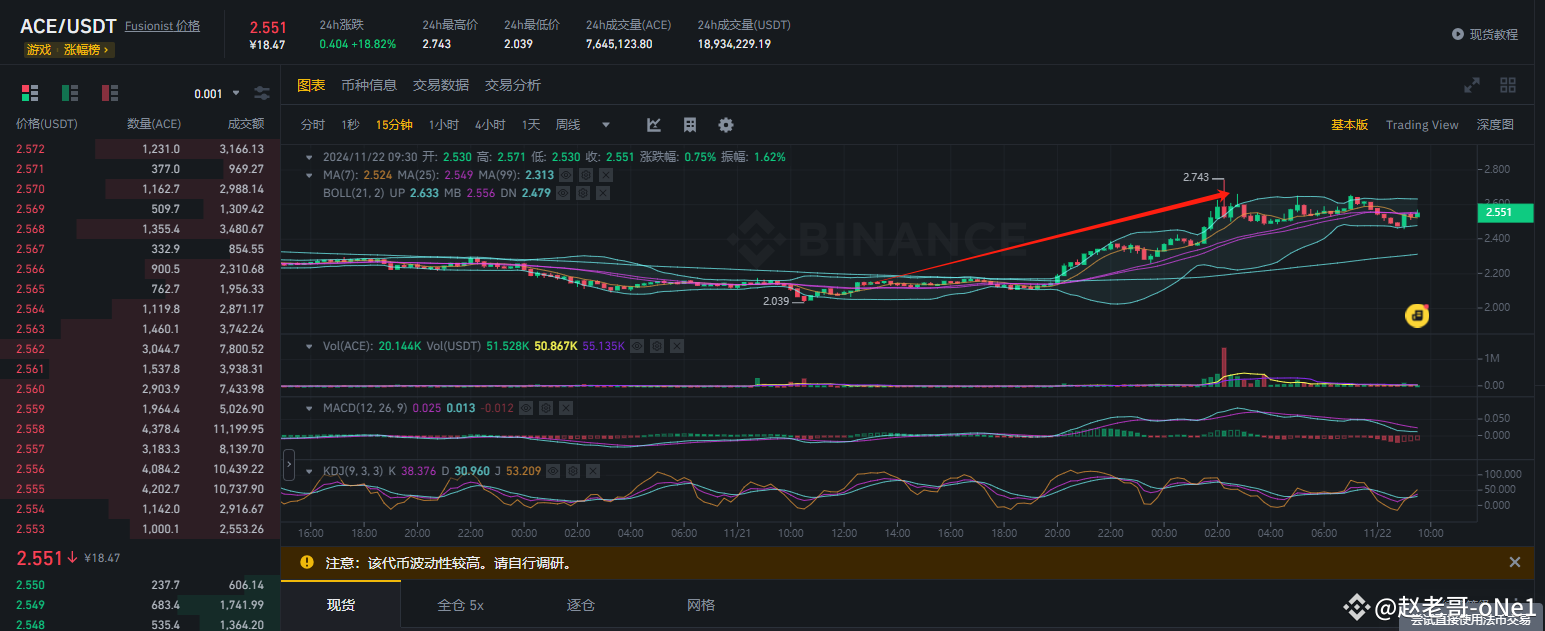The height and width of the screenshot is (631, 1545).
Task: Open BOLL indicator settings gear
Action: tap(585, 192)
